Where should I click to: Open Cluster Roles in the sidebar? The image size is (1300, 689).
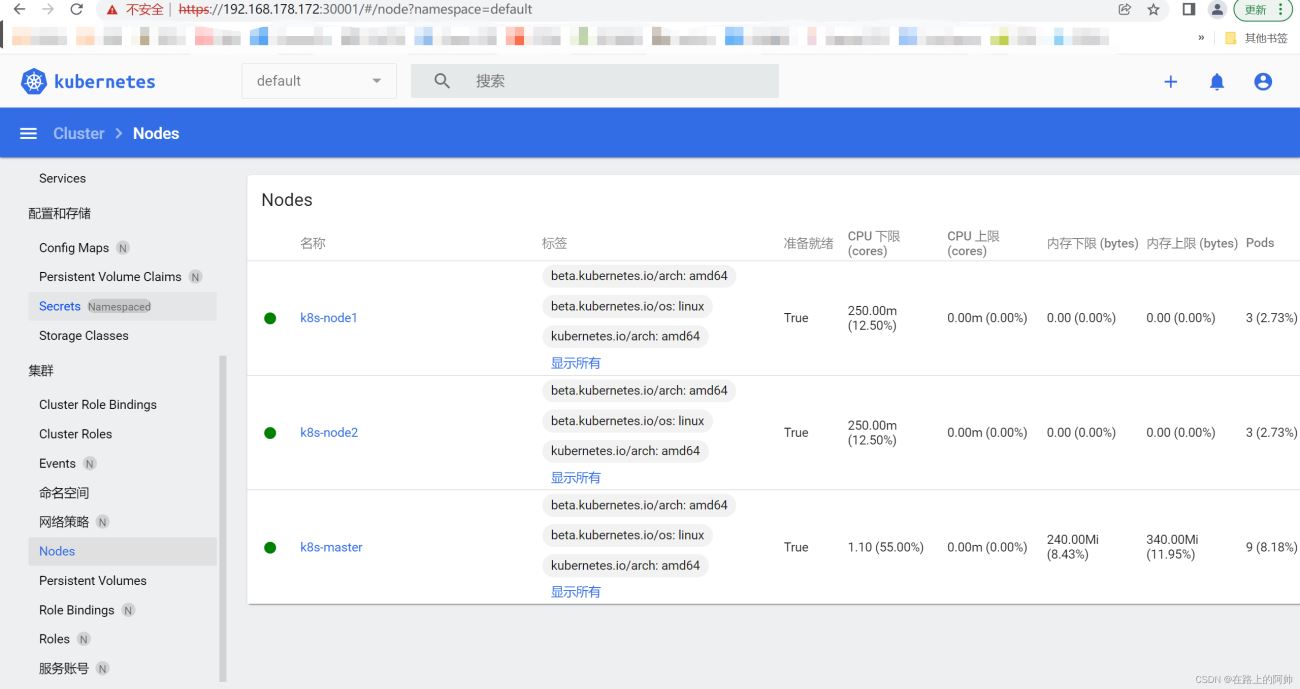(x=76, y=434)
